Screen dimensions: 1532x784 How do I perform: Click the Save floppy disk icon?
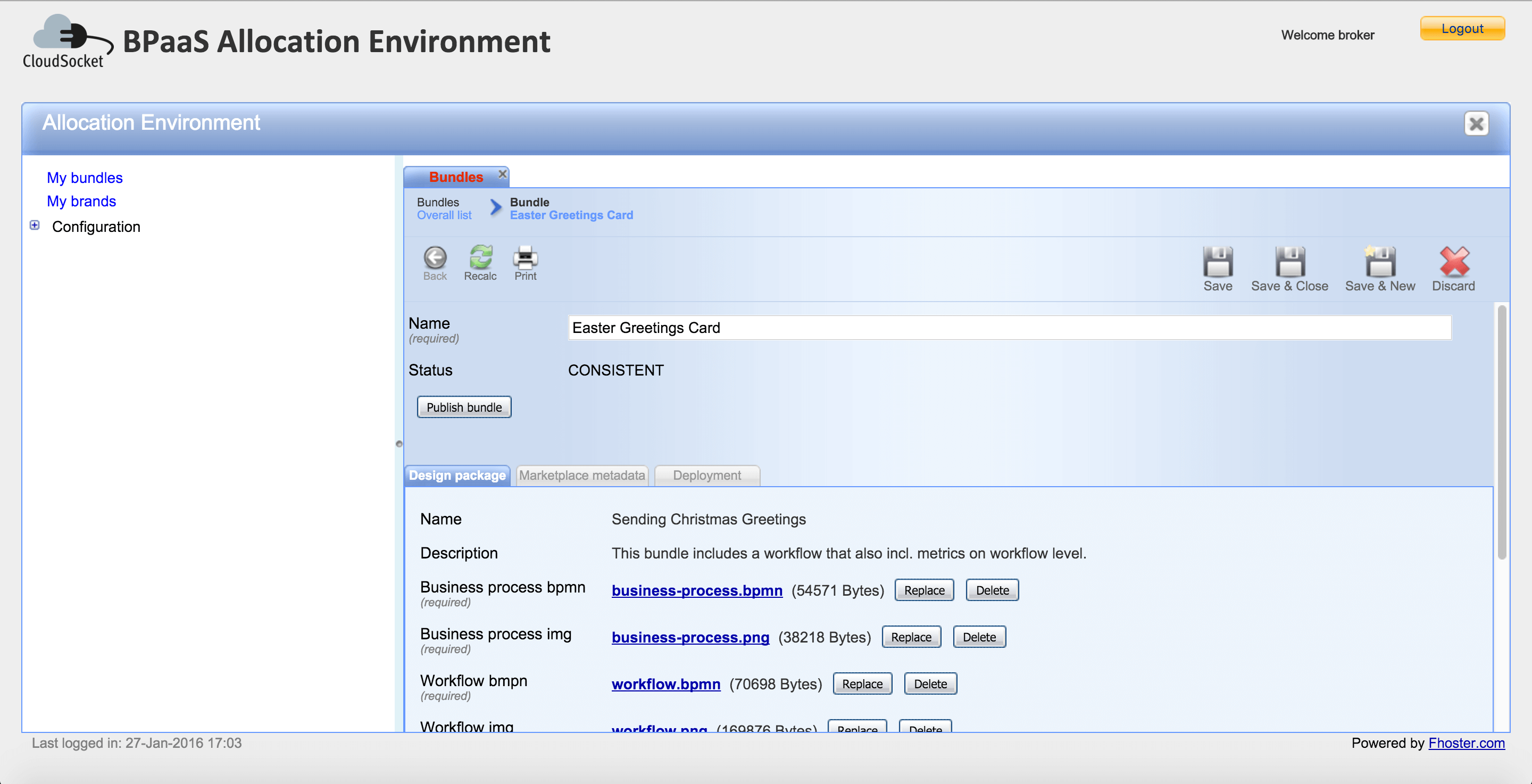click(x=1218, y=262)
